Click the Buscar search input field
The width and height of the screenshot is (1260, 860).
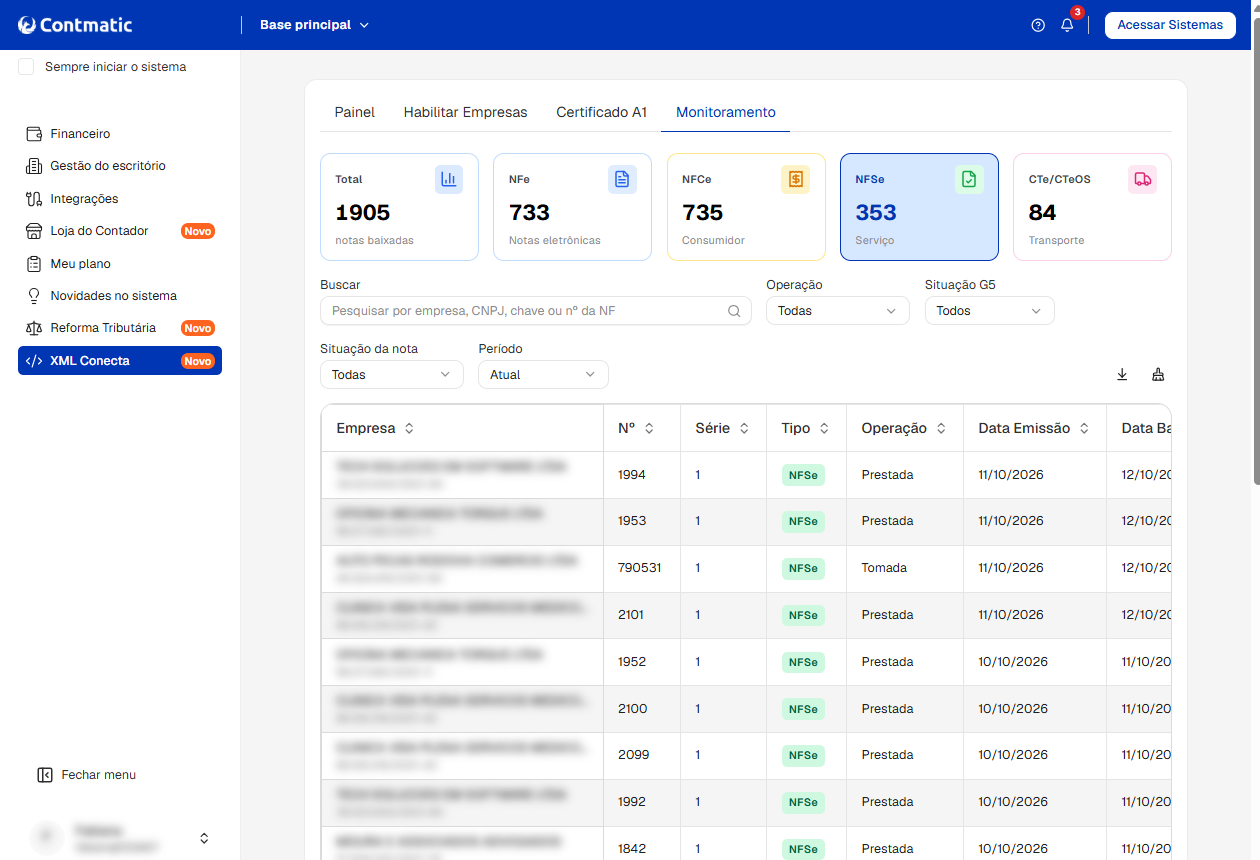536,311
